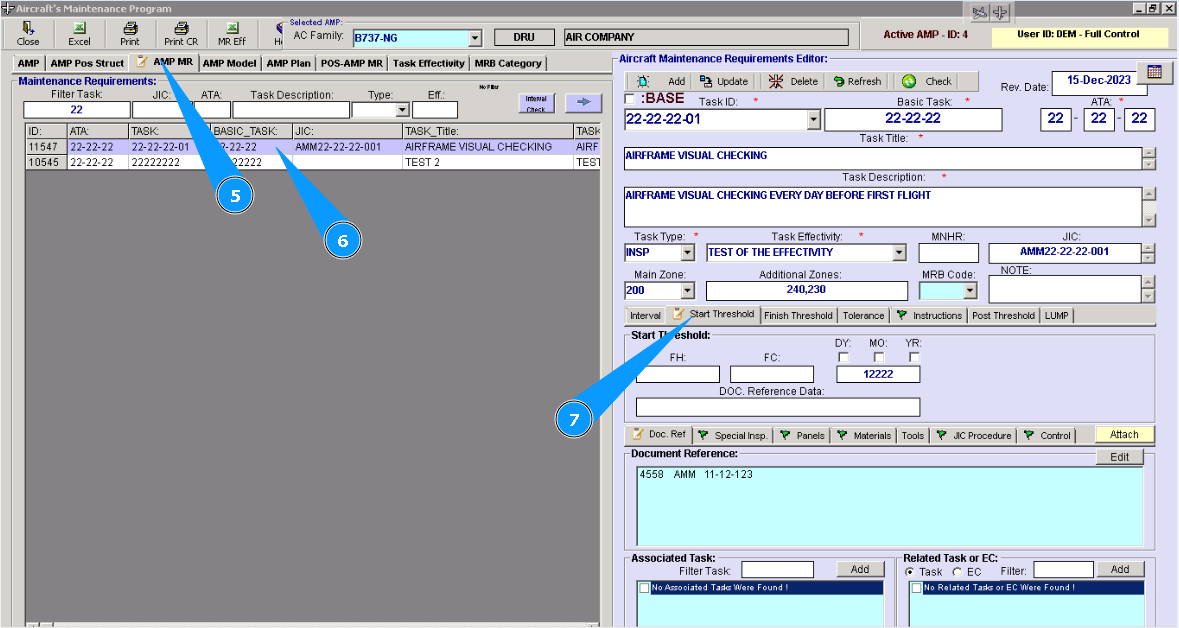Step the JIC field up arrow
The height and width of the screenshot is (628, 1179).
pos(1147,248)
